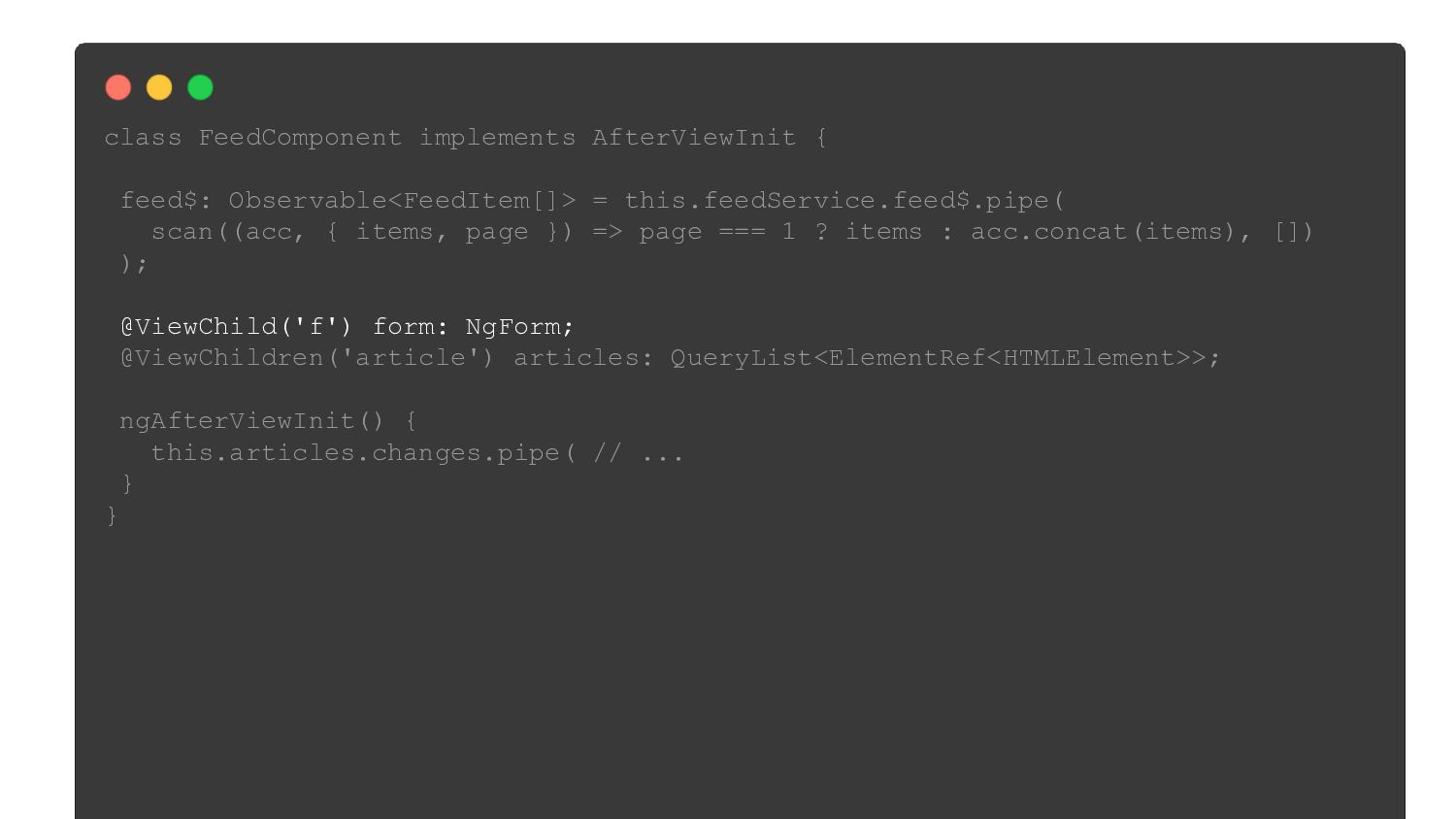Click the scan operator call

point(182,232)
